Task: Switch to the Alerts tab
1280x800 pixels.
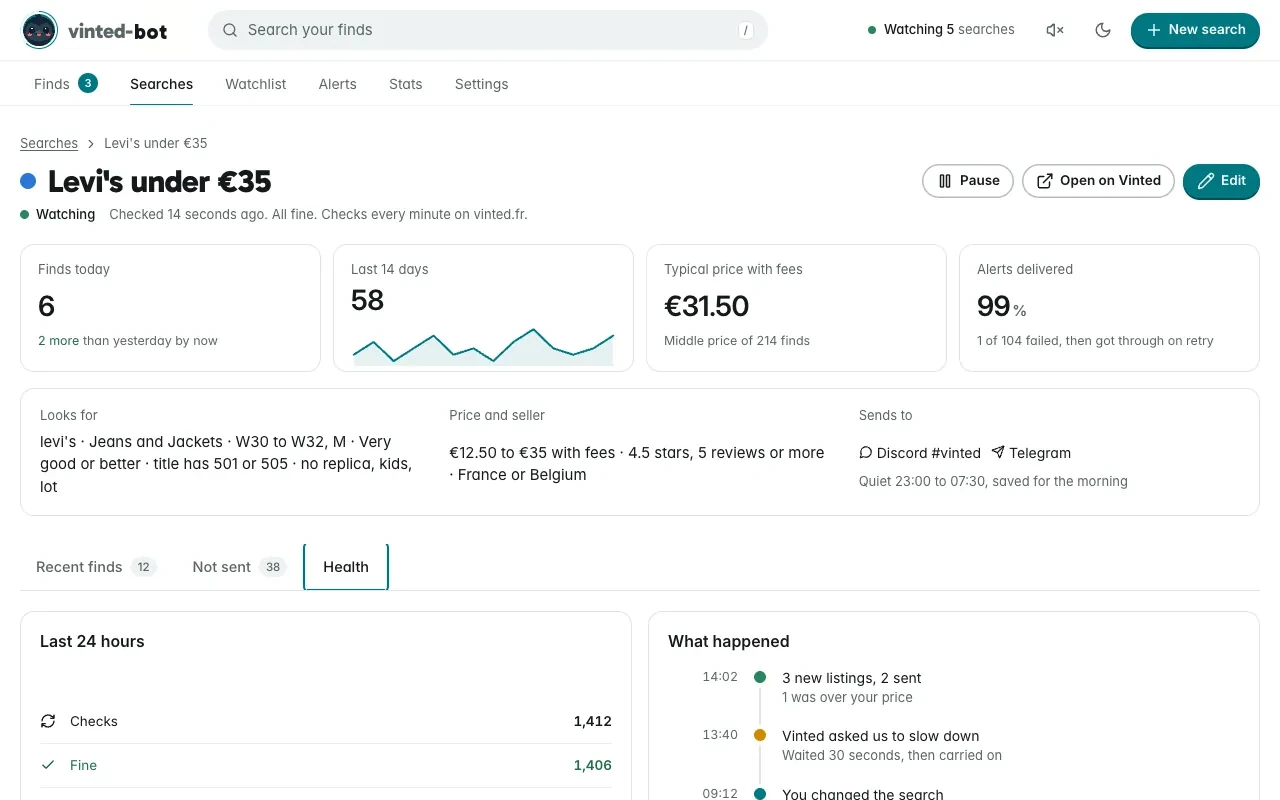Action: (x=337, y=84)
